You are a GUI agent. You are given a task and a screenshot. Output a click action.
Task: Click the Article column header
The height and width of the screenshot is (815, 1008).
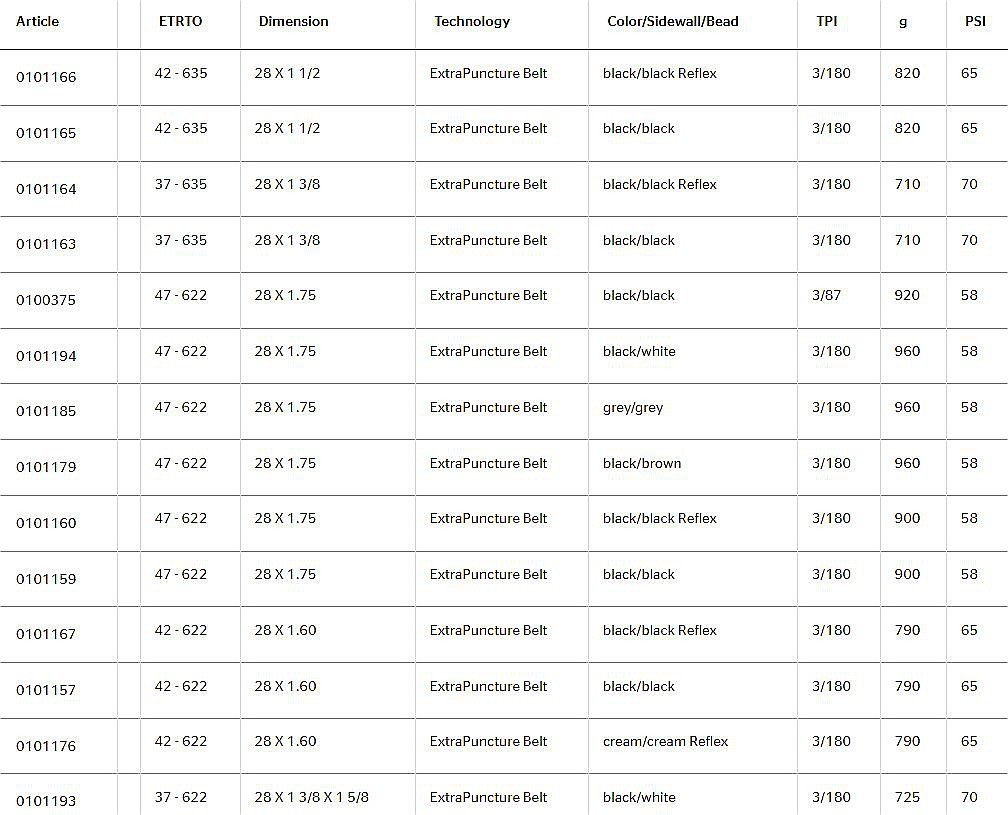pos(37,22)
